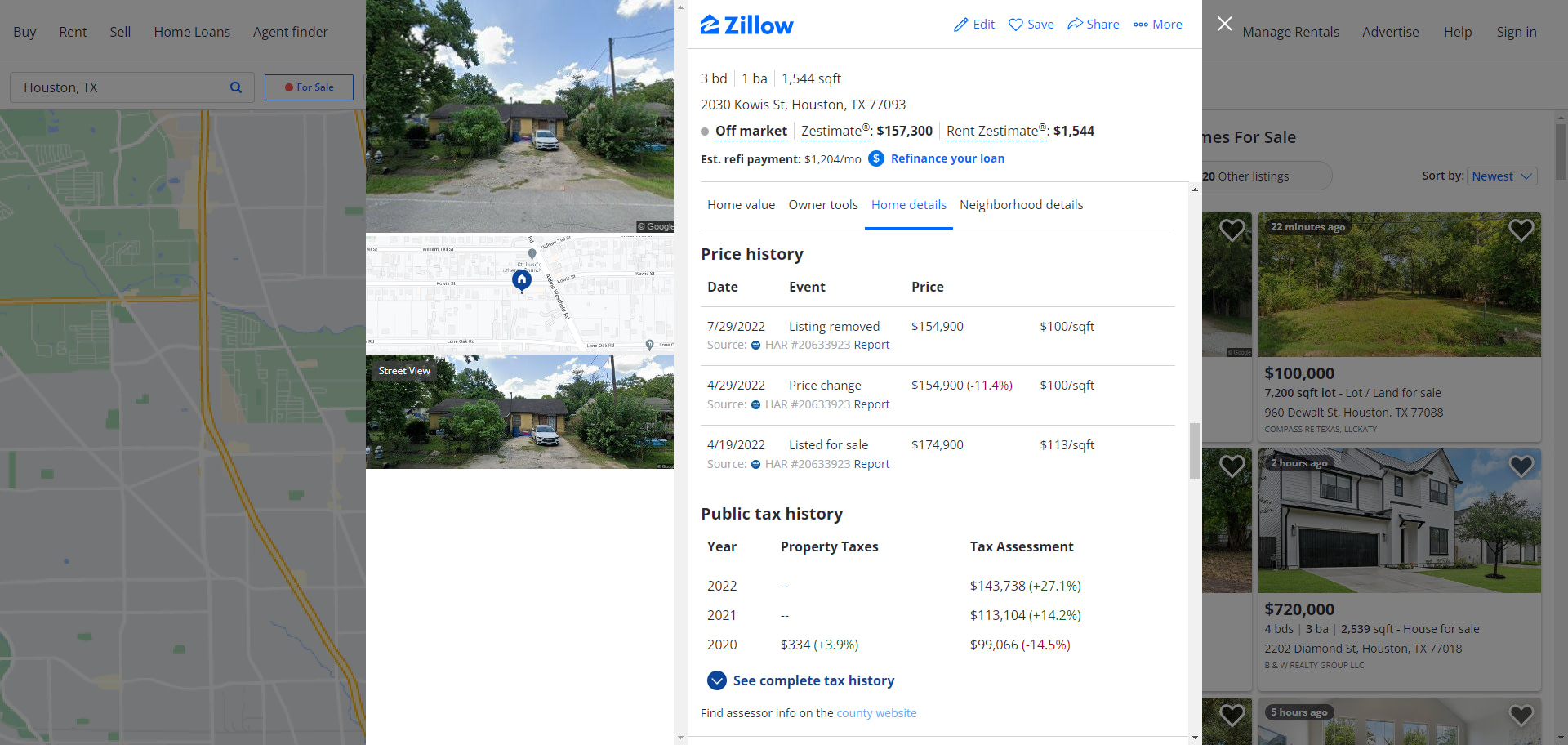Switch to the Home value tab
The width and height of the screenshot is (1568, 745).
pos(741,205)
